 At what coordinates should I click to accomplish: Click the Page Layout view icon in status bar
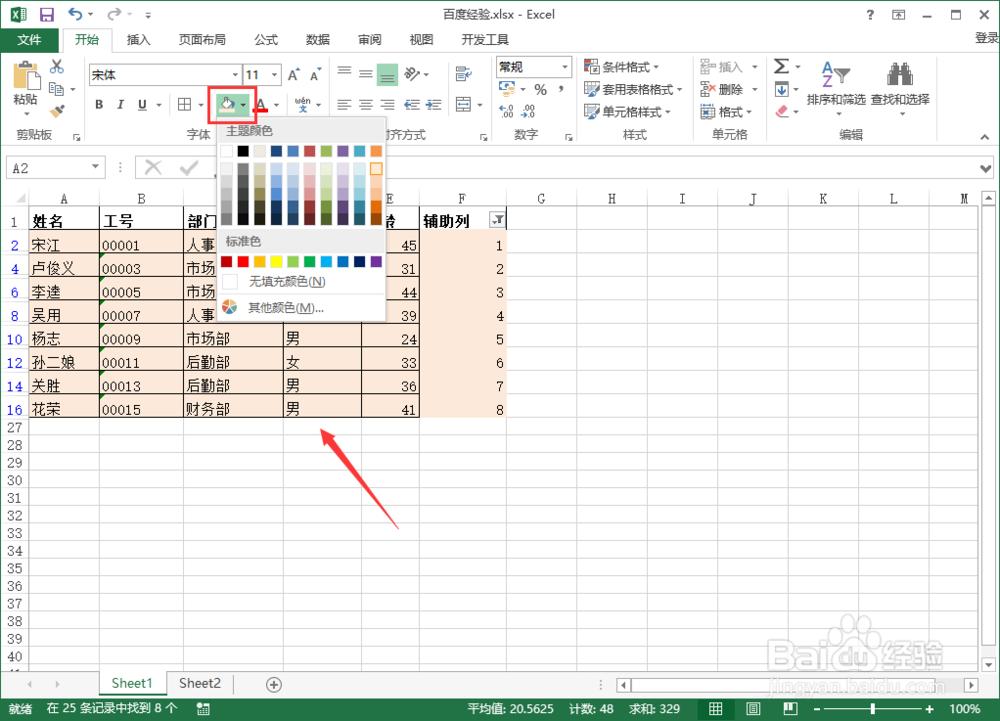(x=753, y=709)
